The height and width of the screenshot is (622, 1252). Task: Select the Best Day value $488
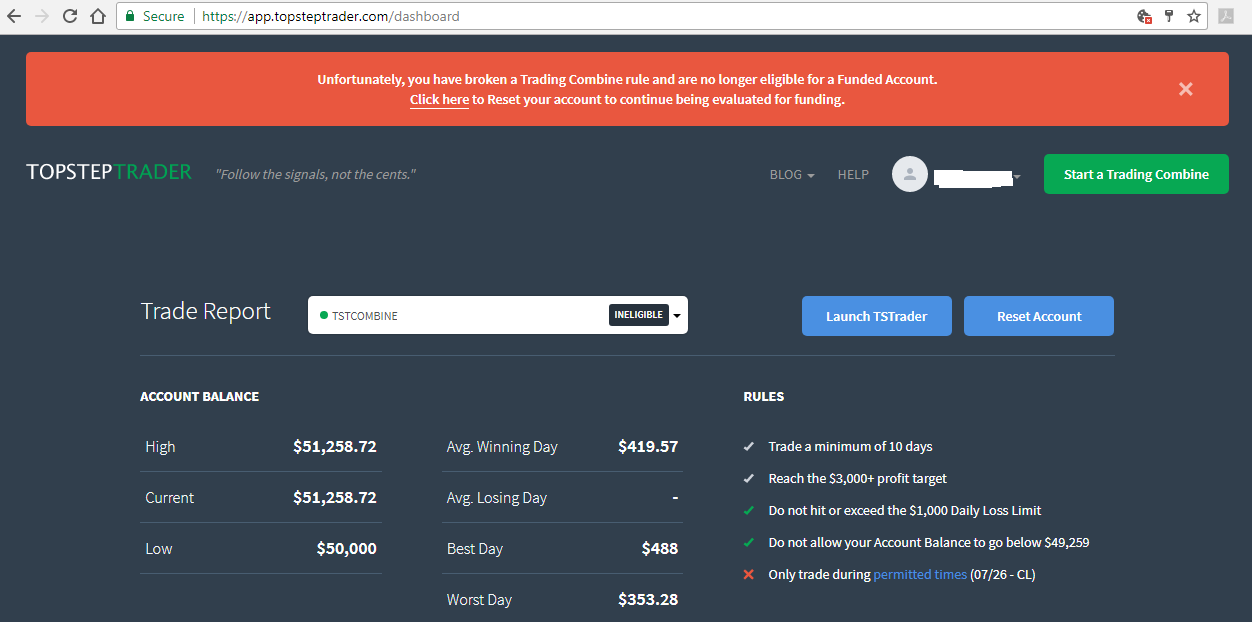[660, 549]
